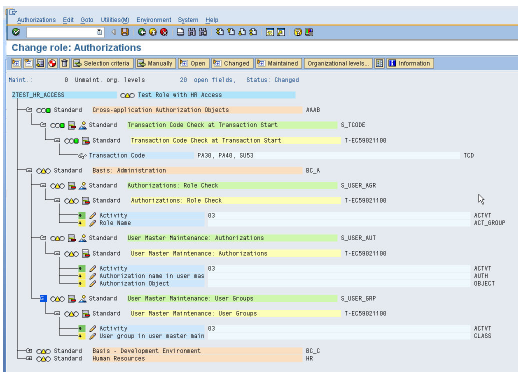Collapse the Cross-application Authorization Objects folder
Image resolution: width=526 pixels, height=375 pixels.
(x=29, y=110)
